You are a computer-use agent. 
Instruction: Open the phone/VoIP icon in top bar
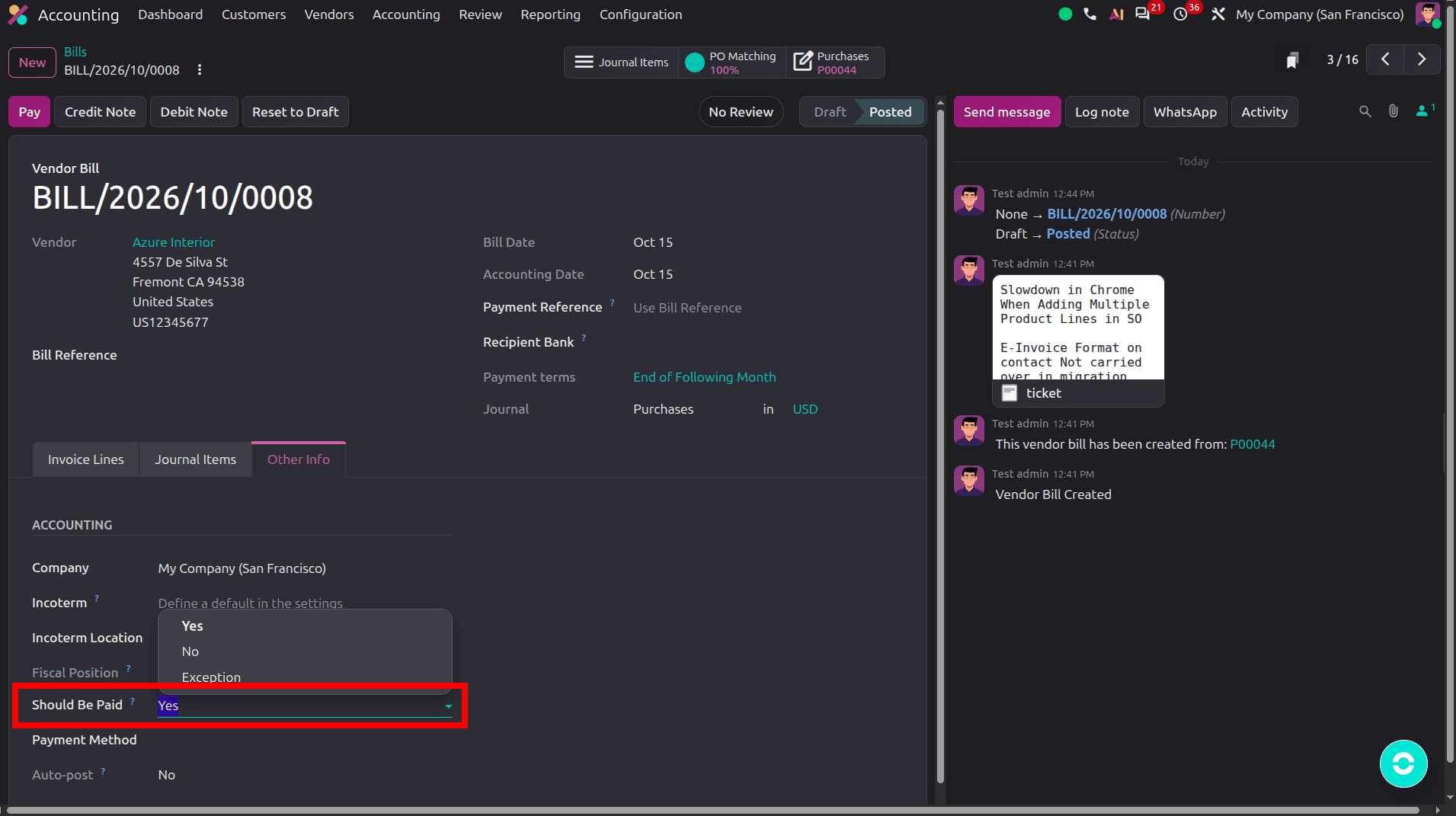tap(1090, 14)
